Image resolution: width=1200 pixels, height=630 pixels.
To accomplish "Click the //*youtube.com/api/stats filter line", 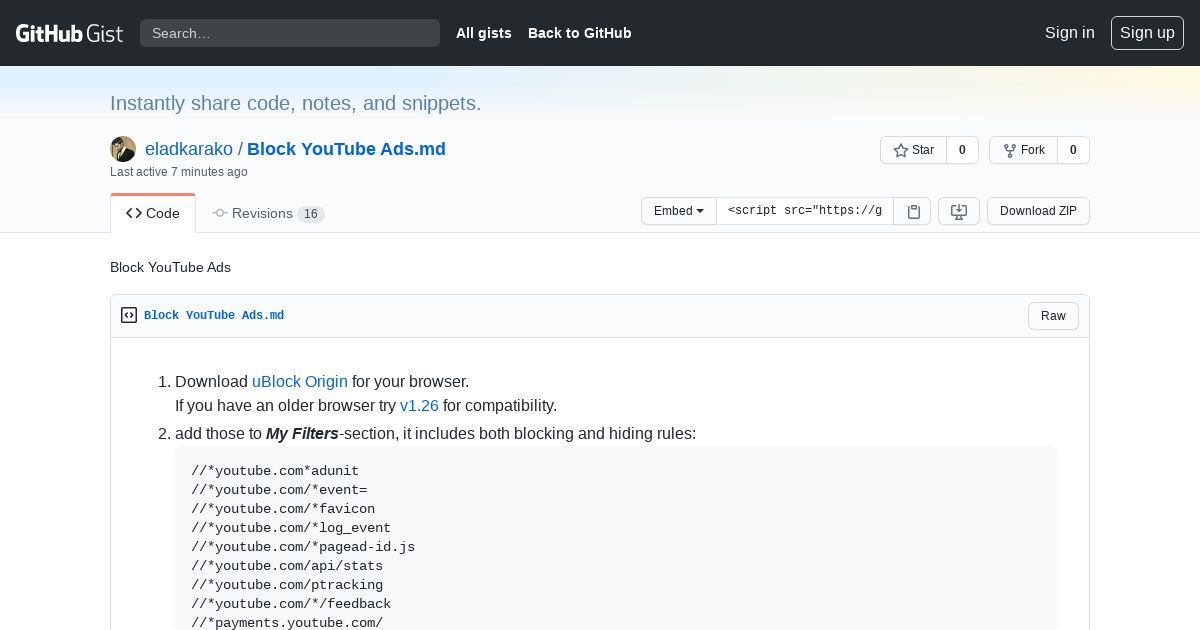I will (287, 566).
